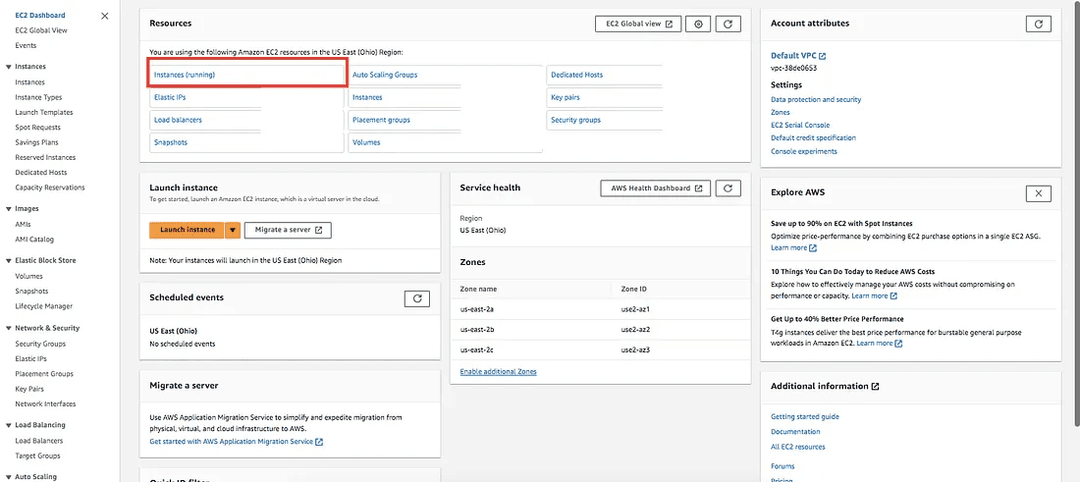Select Spot Requests in sidebar

pos(38,127)
